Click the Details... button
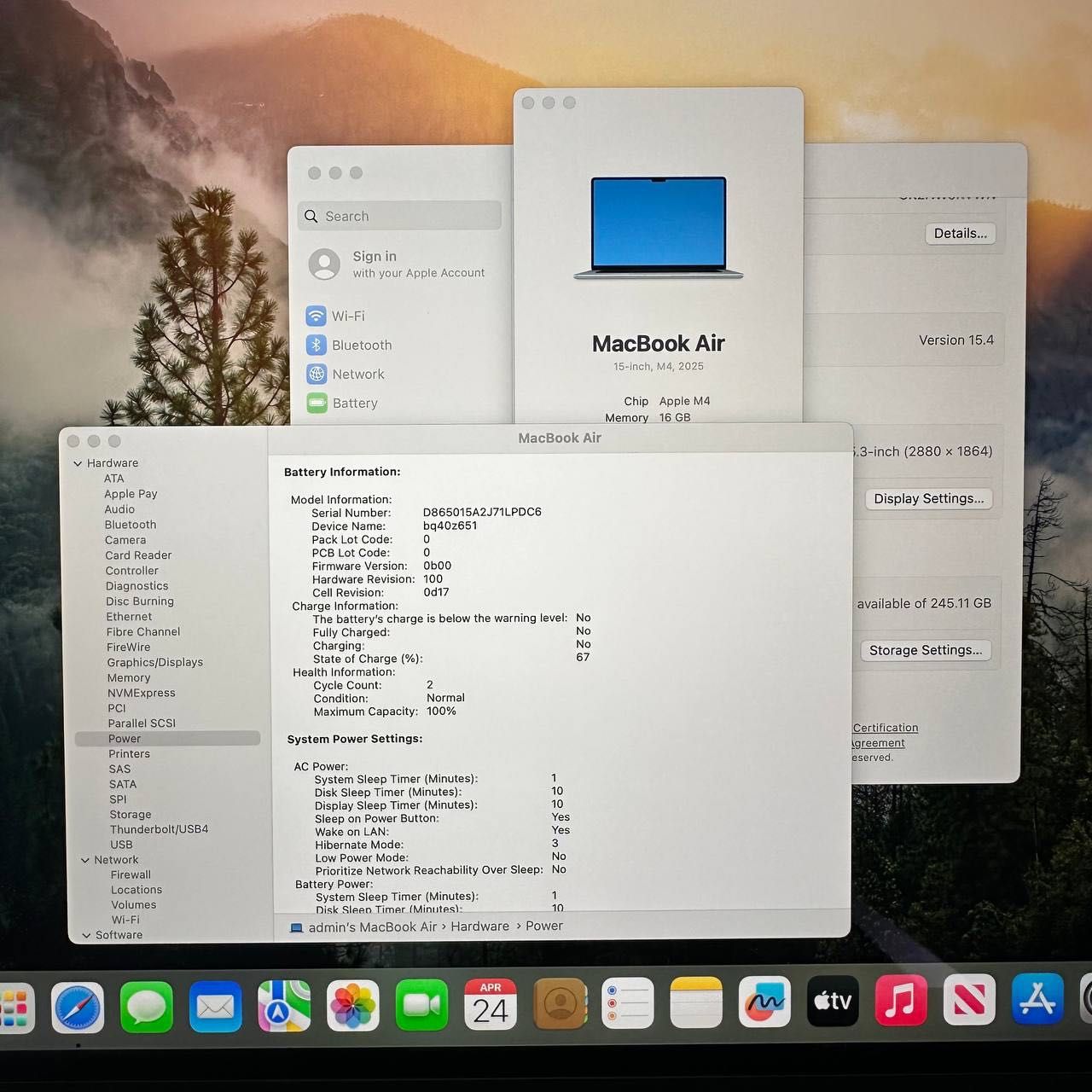The image size is (1092, 1092). point(960,234)
